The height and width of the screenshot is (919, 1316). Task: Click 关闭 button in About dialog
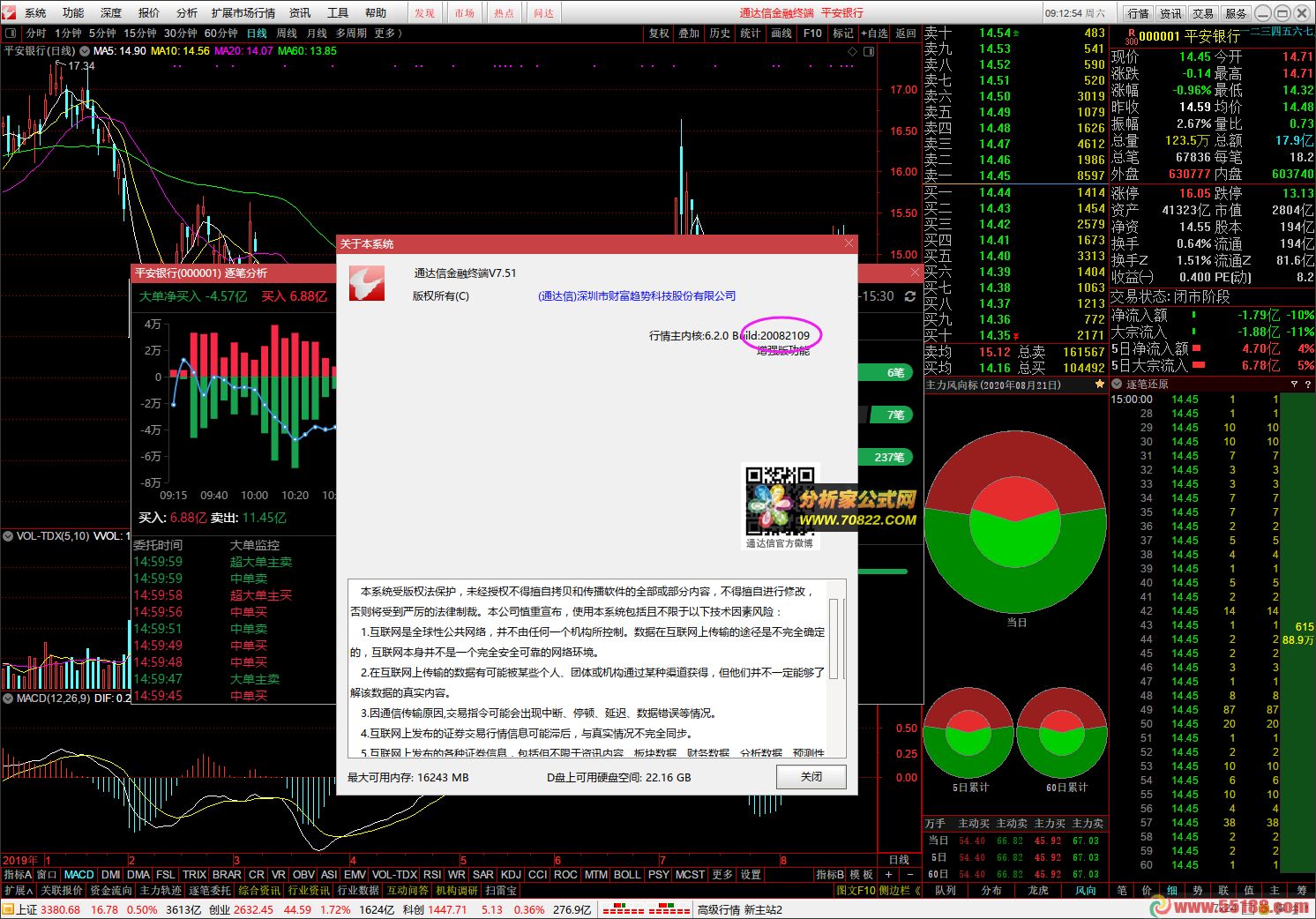click(811, 777)
